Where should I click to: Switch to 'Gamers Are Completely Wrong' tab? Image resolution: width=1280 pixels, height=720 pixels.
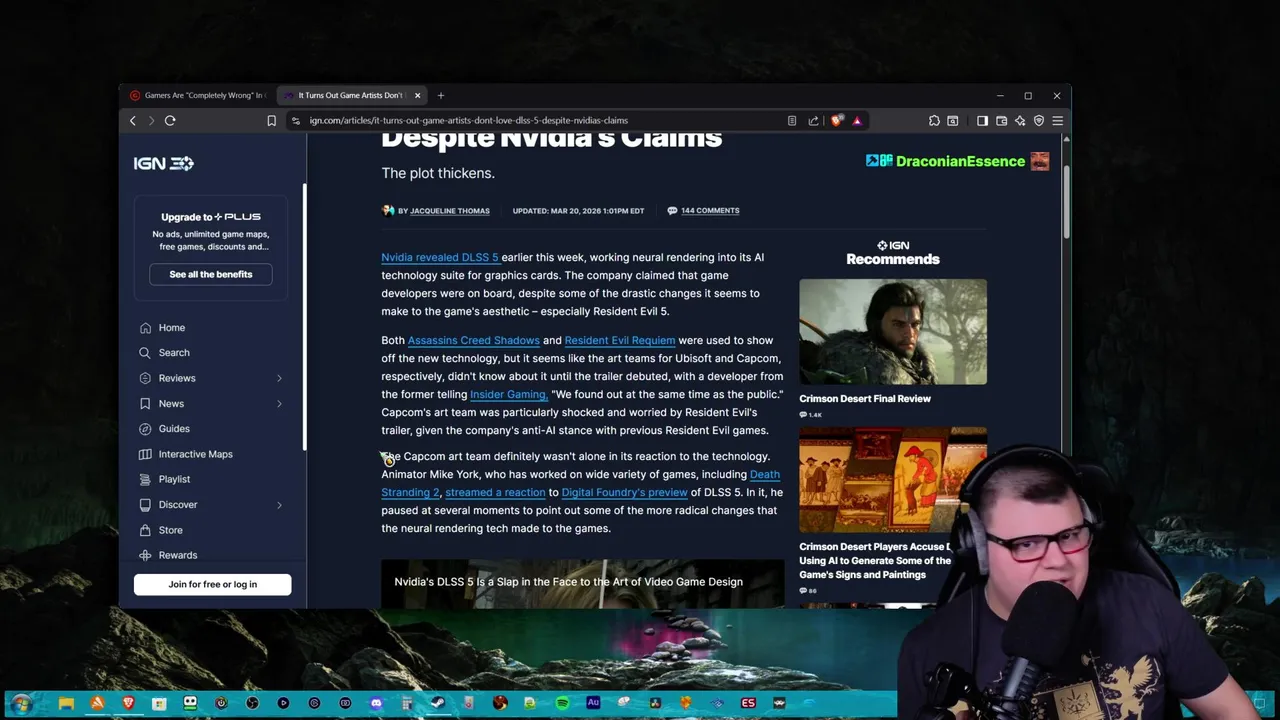pyautogui.click(x=198, y=96)
